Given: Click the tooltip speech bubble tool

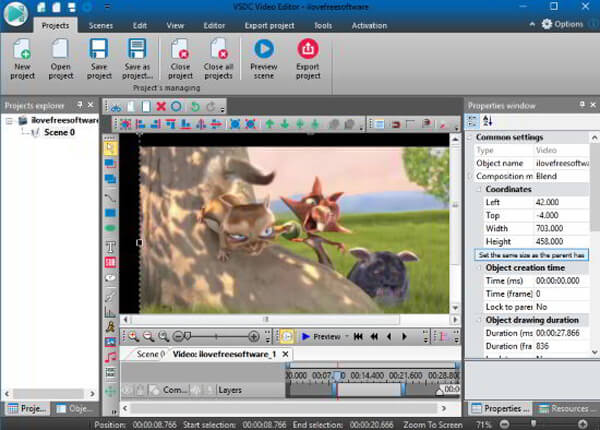Looking at the screenshot, I should click(x=110, y=278).
